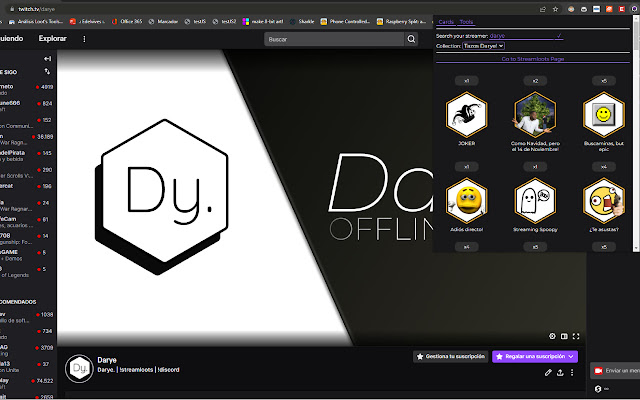The image size is (640, 400).
Task: Click the pencil edit icon under subscription buttons
Action: click(548, 372)
